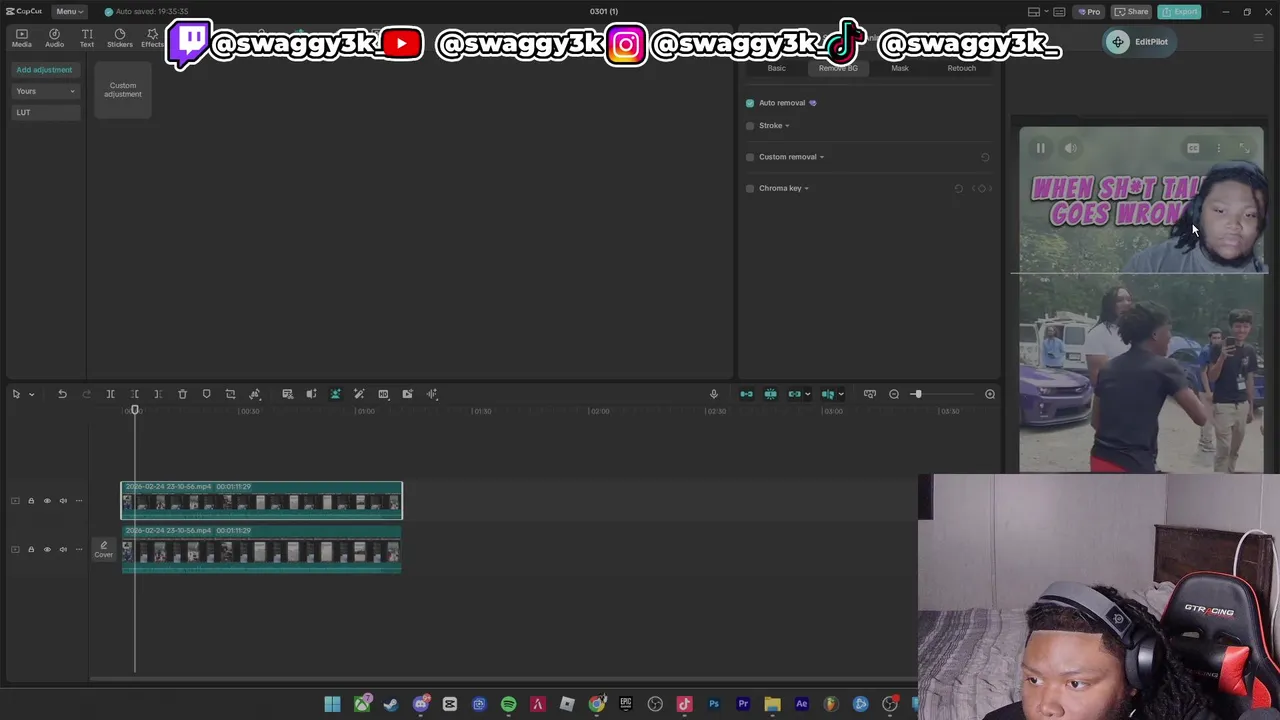Click the Delete left split icon
The height and width of the screenshot is (720, 1280).
(x=134, y=394)
